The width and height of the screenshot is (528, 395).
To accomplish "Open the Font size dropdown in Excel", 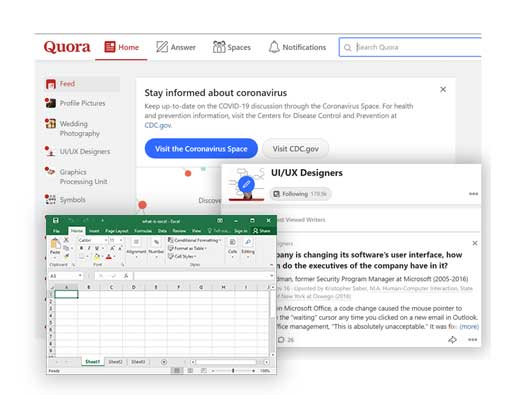I will (121, 240).
